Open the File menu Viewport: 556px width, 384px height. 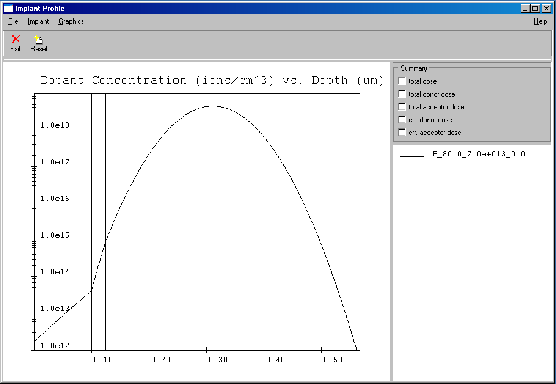click(x=13, y=22)
